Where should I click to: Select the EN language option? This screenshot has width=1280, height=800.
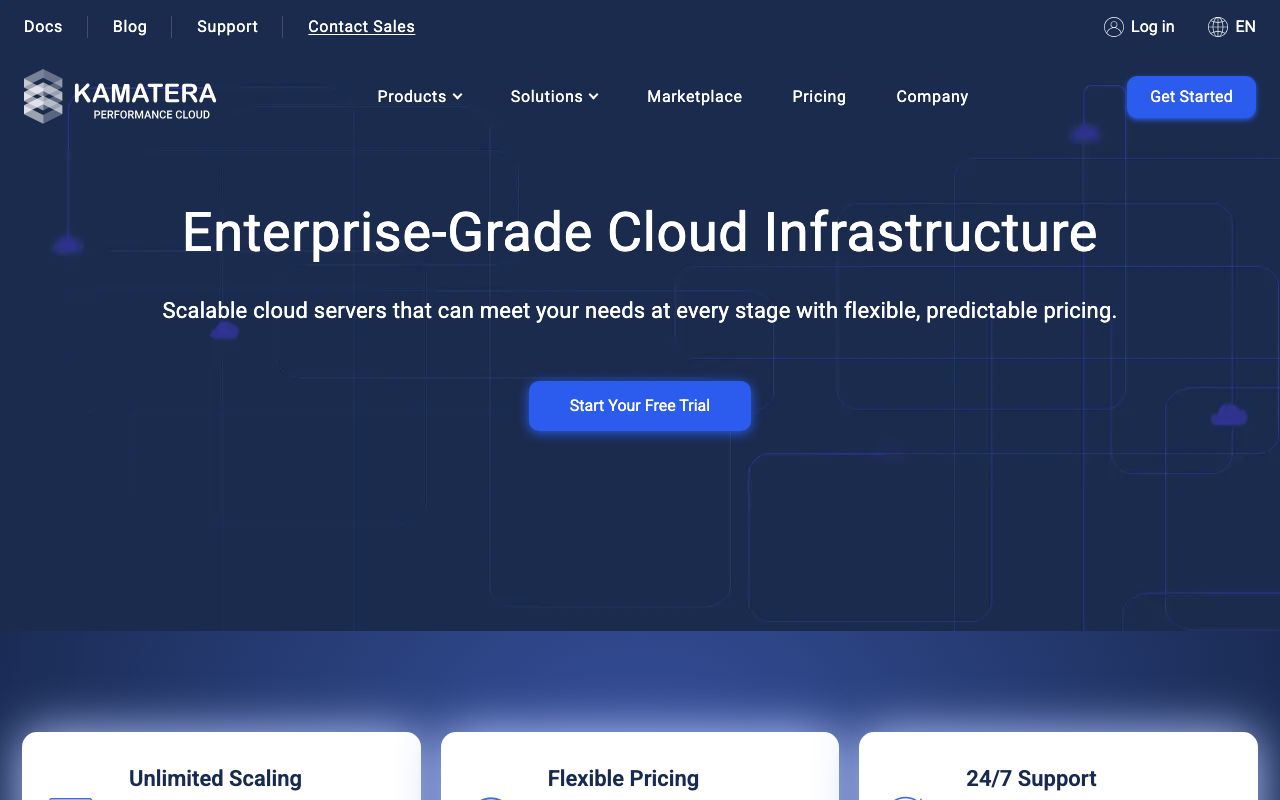pos(1245,27)
